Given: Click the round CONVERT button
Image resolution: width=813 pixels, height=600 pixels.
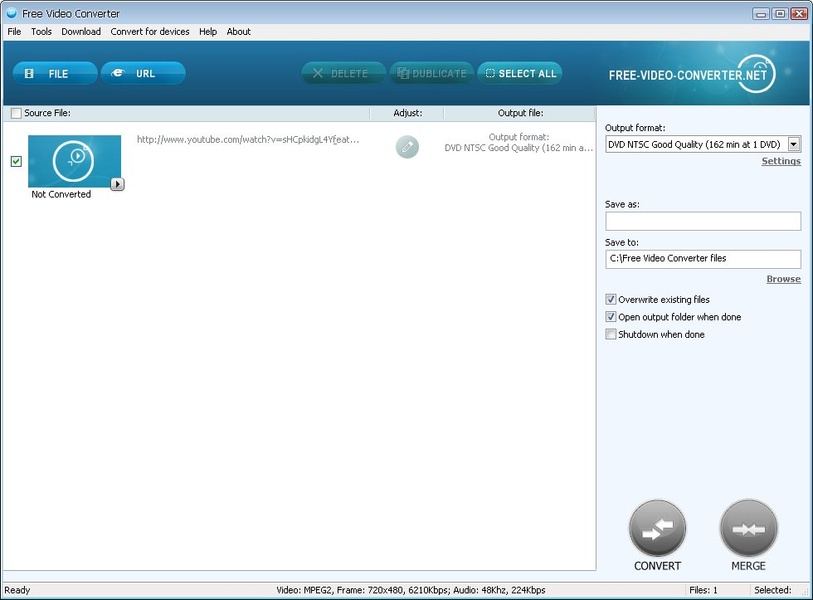Looking at the screenshot, I should tap(657, 528).
